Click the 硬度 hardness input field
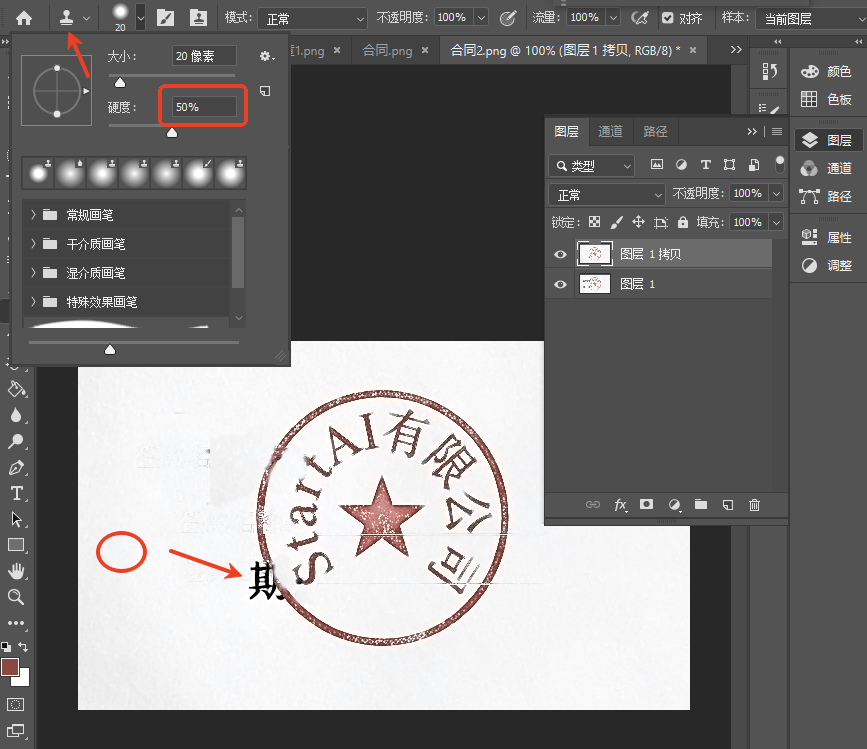This screenshot has height=749, width=867. (x=204, y=107)
